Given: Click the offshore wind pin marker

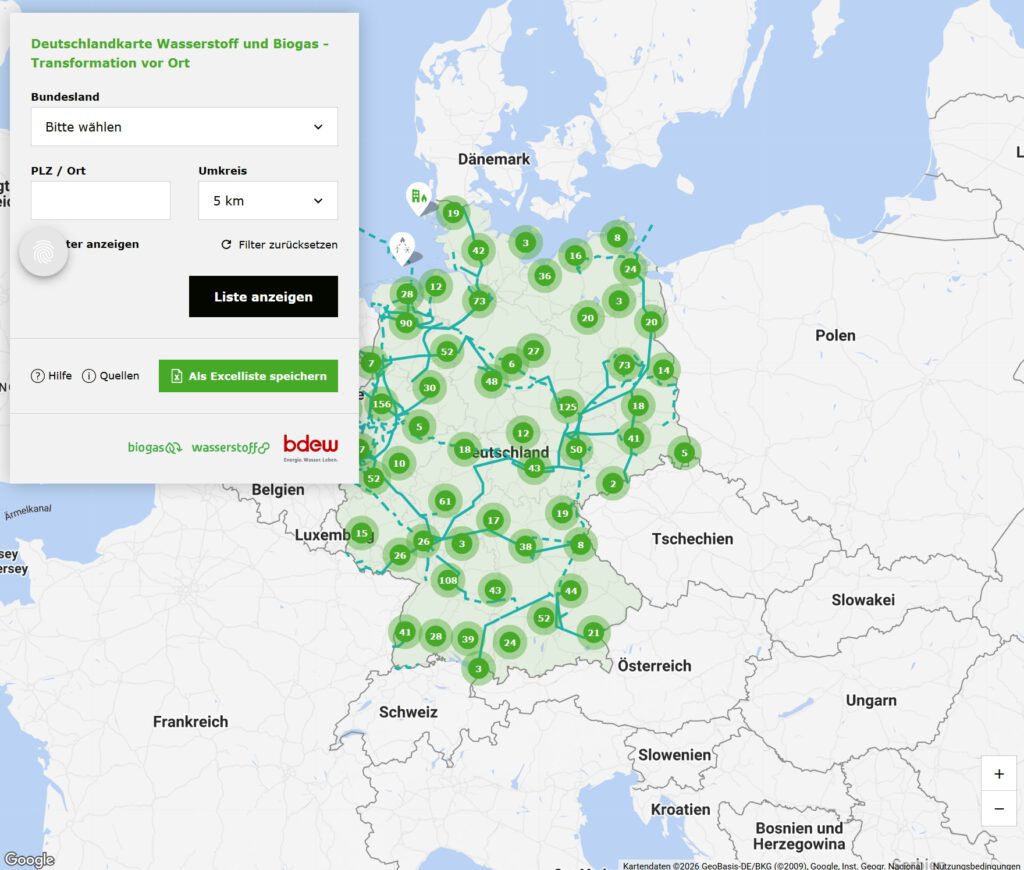Looking at the screenshot, I should [x=402, y=246].
